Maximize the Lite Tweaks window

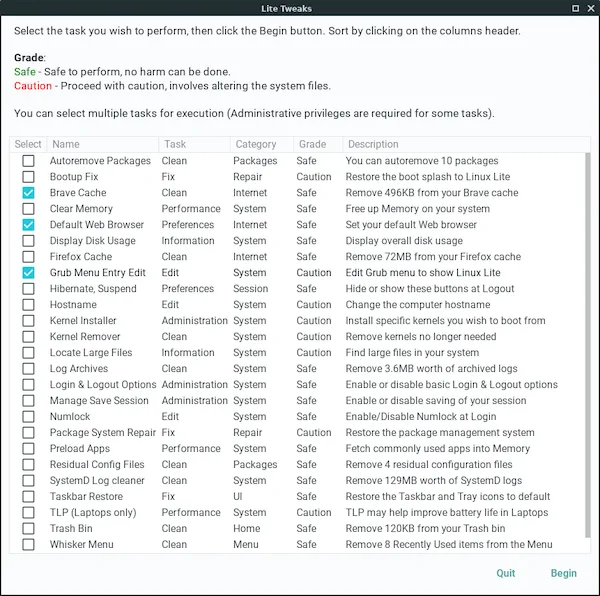coord(575,8)
